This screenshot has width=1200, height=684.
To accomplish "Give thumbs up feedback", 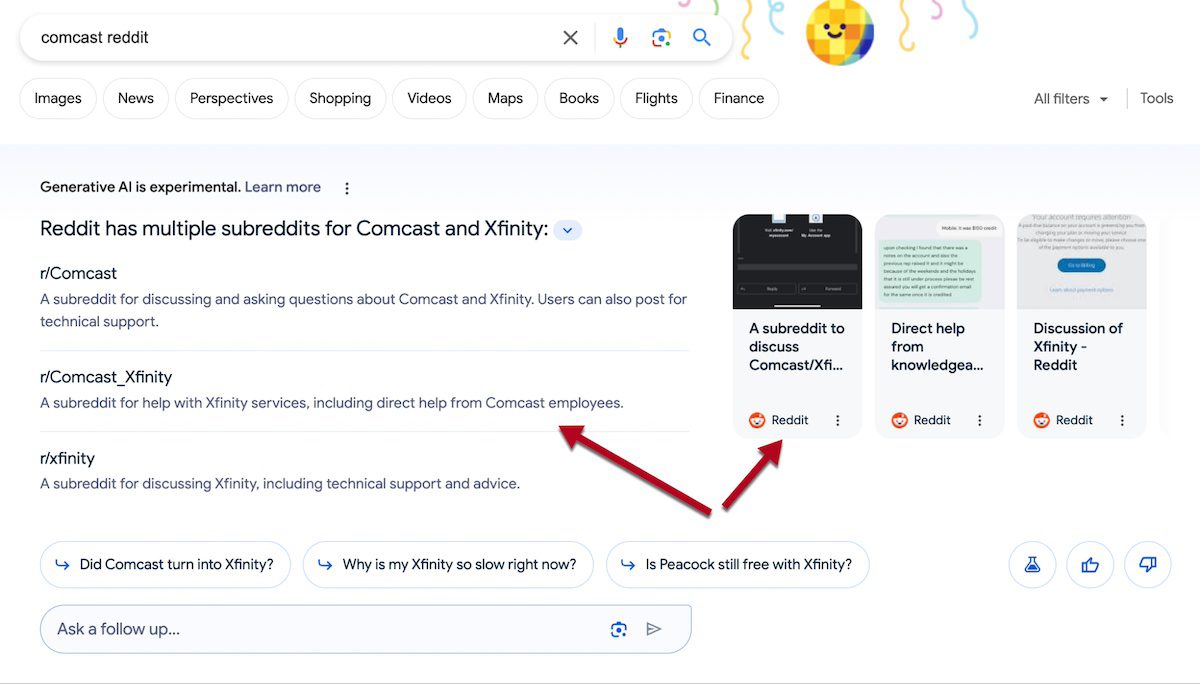I will 1090,565.
